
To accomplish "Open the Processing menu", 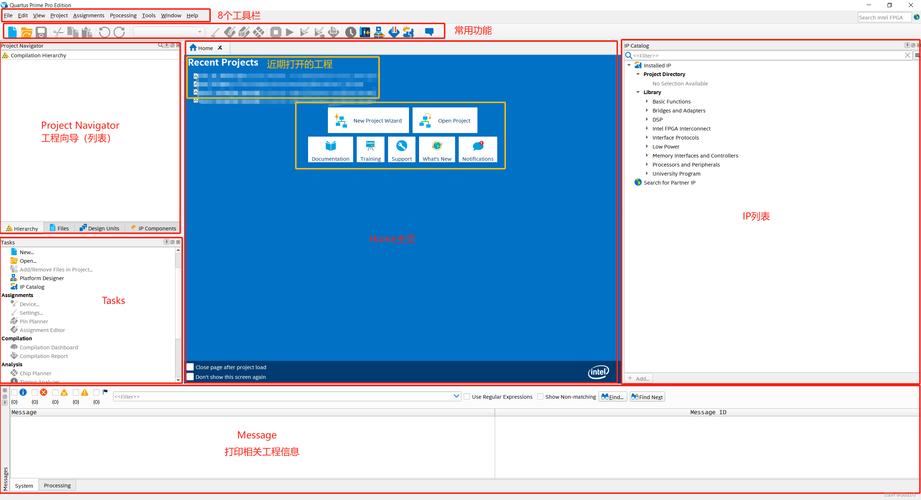I will coord(123,15).
